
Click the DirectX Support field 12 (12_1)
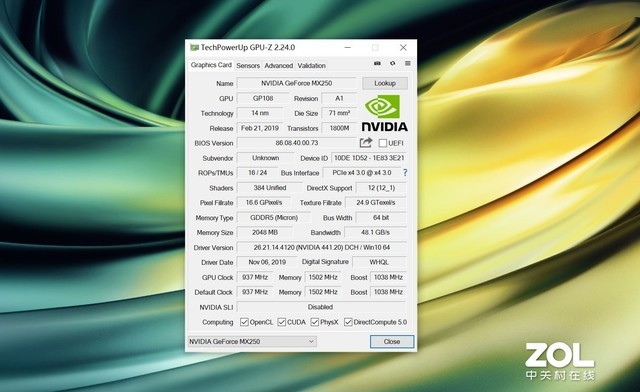coord(381,188)
